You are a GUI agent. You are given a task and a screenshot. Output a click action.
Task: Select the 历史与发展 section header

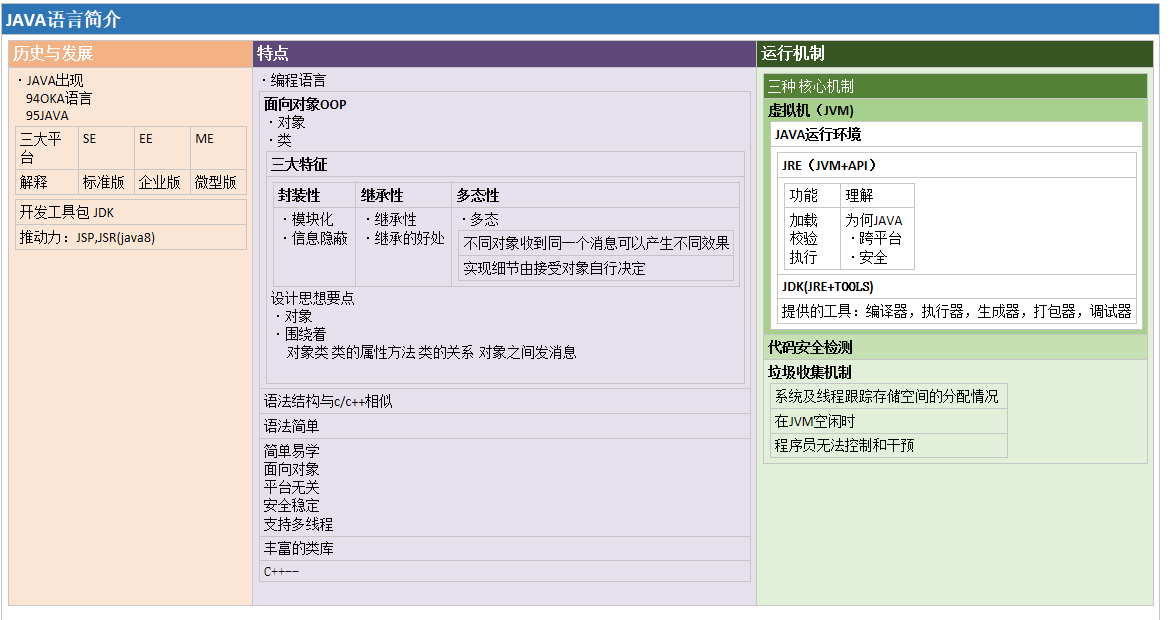[x=130, y=54]
